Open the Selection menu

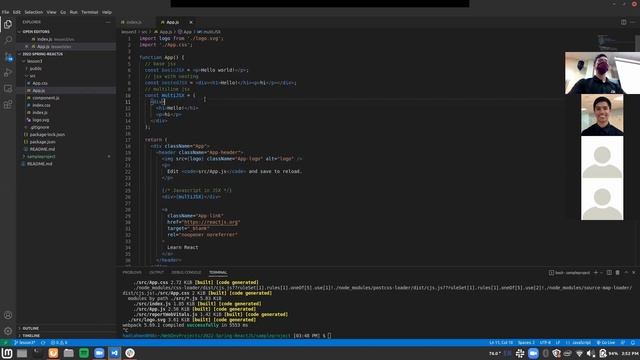(x=33, y=12)
